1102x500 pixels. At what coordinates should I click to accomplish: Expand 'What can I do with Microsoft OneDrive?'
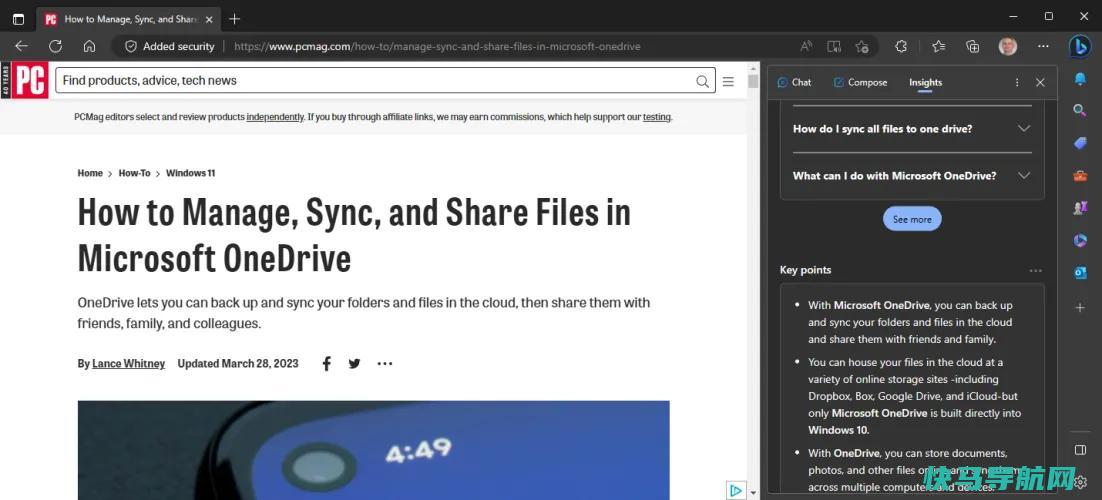(912, 176)
